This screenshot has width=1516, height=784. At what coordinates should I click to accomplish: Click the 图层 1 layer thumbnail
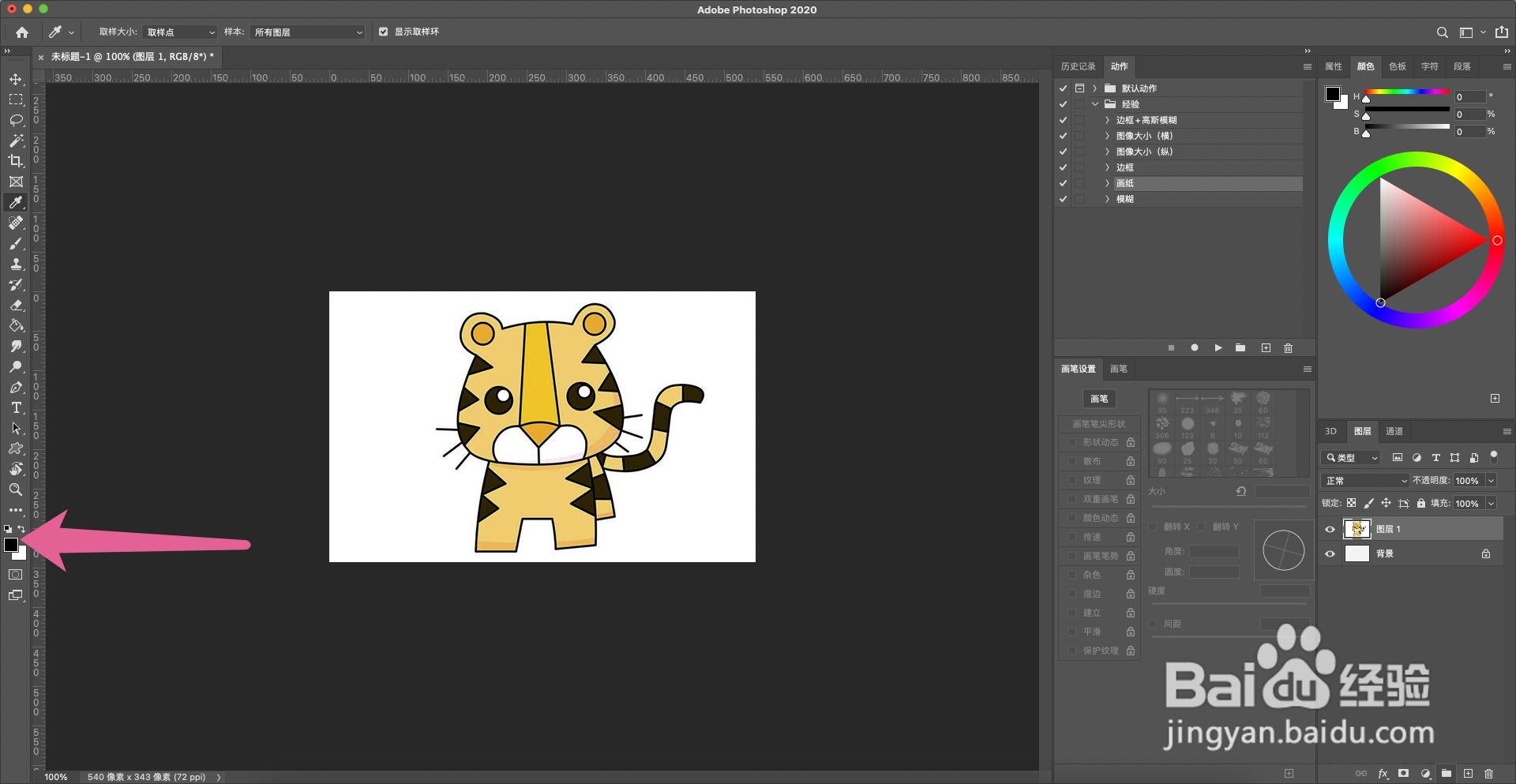[1357, 530]
